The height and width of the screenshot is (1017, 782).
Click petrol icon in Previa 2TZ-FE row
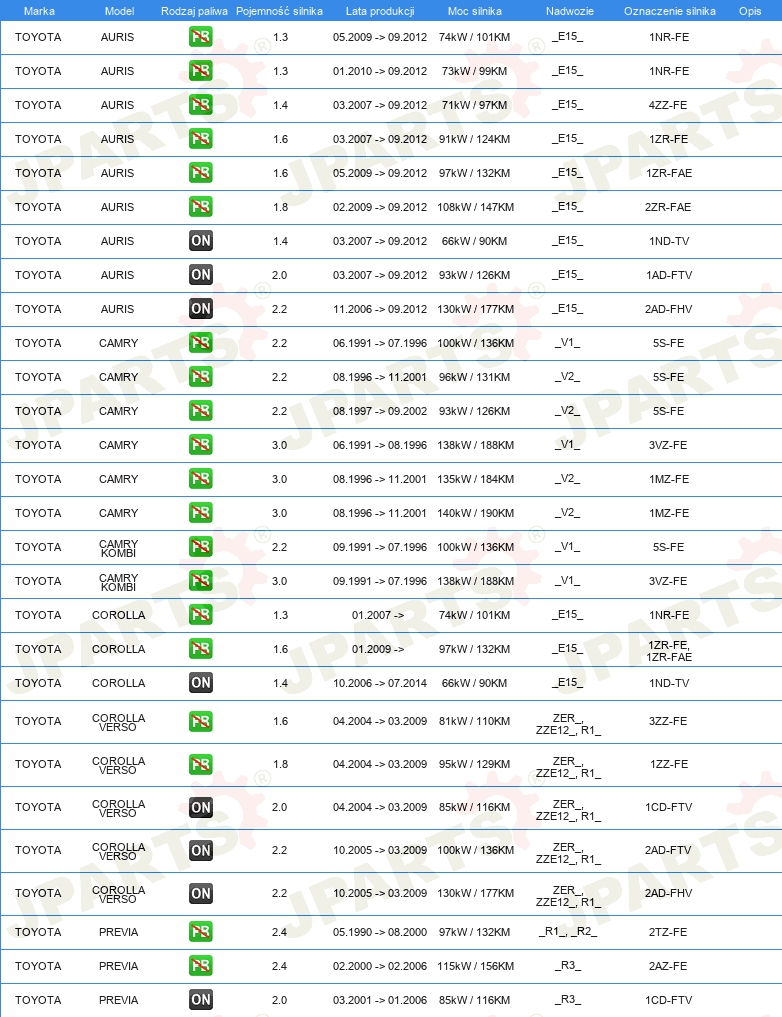tap(200, 932)
